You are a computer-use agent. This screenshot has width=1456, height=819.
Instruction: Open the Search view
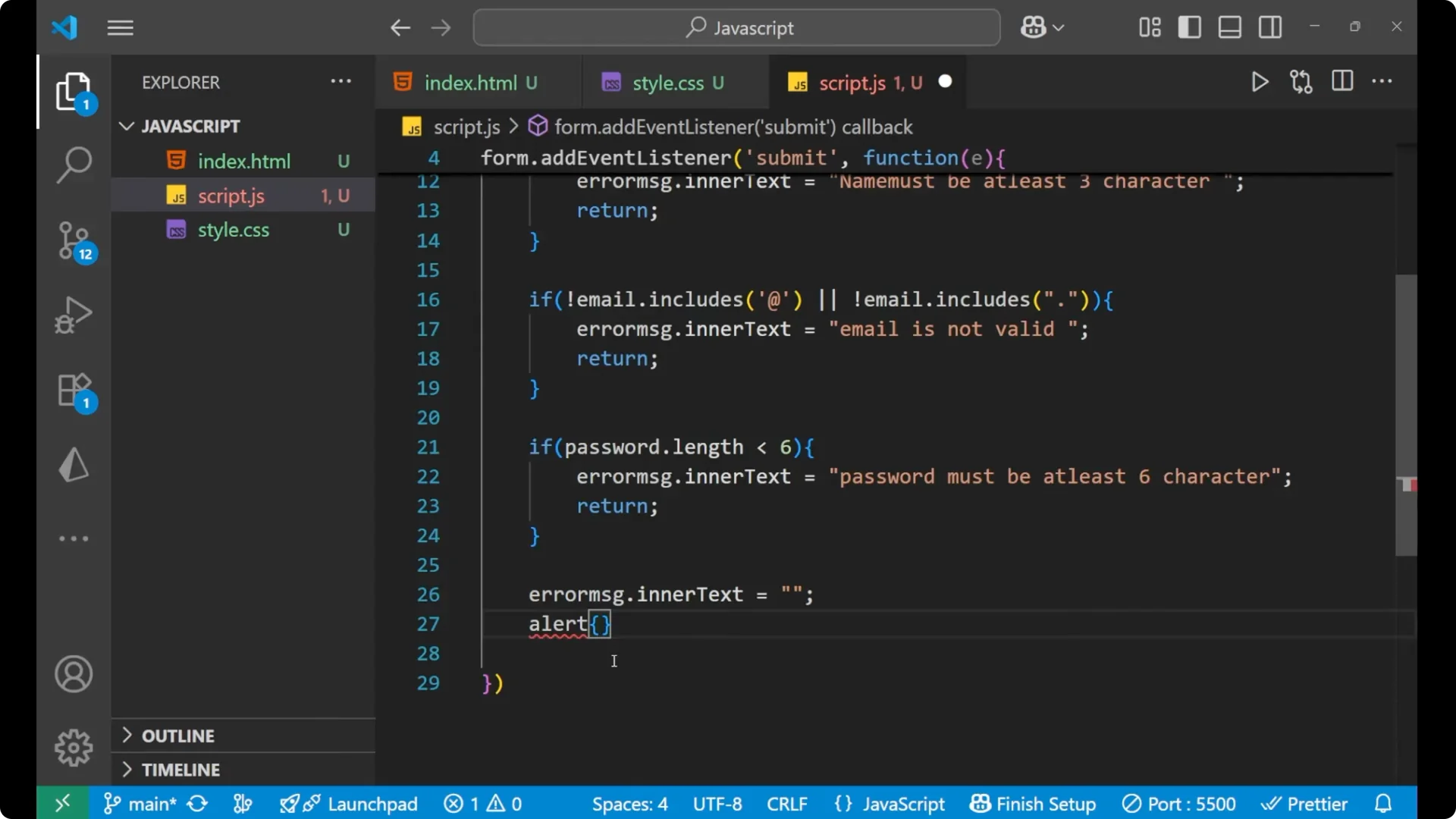coord(74,164)
